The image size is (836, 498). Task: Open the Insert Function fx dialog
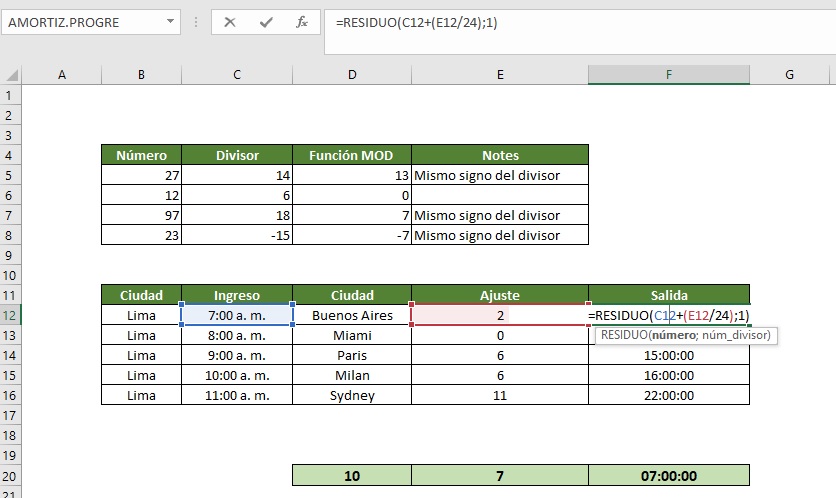point(301,22)
